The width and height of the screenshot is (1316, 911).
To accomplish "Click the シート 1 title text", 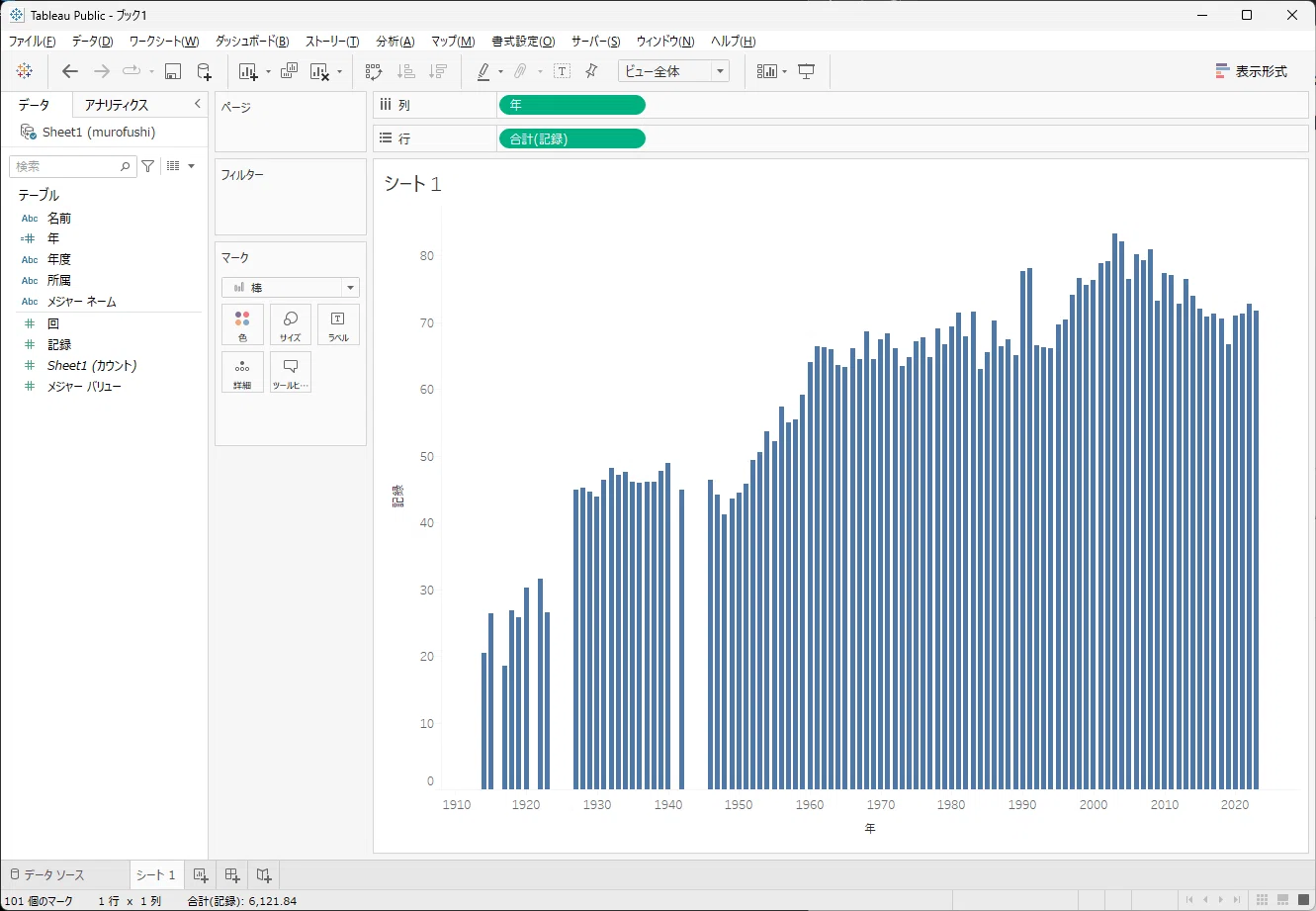I will click(x=412, y=184).
